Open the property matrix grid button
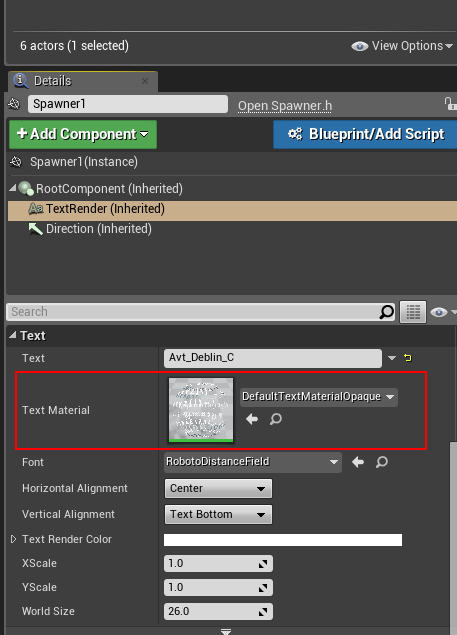This screenshot has width=457, height=635. click(413, 312)
